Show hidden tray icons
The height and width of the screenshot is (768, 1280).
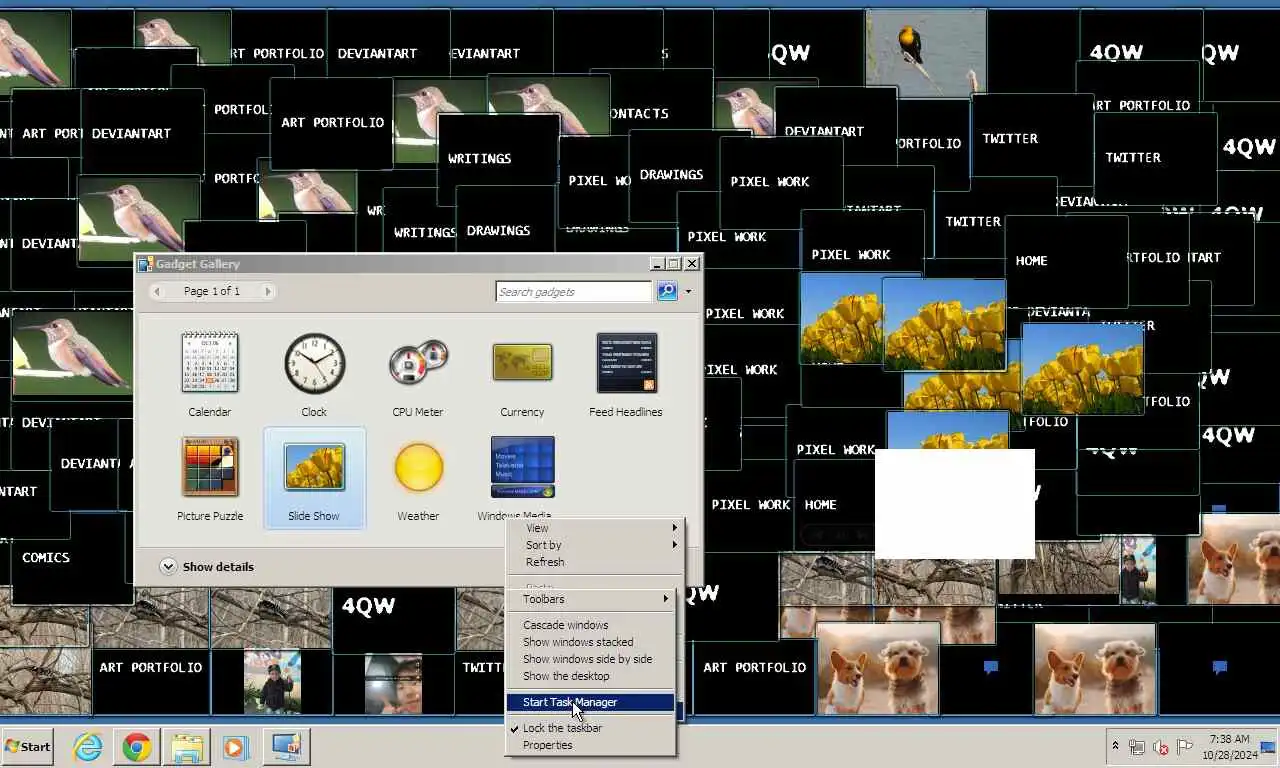(1115, 746)
